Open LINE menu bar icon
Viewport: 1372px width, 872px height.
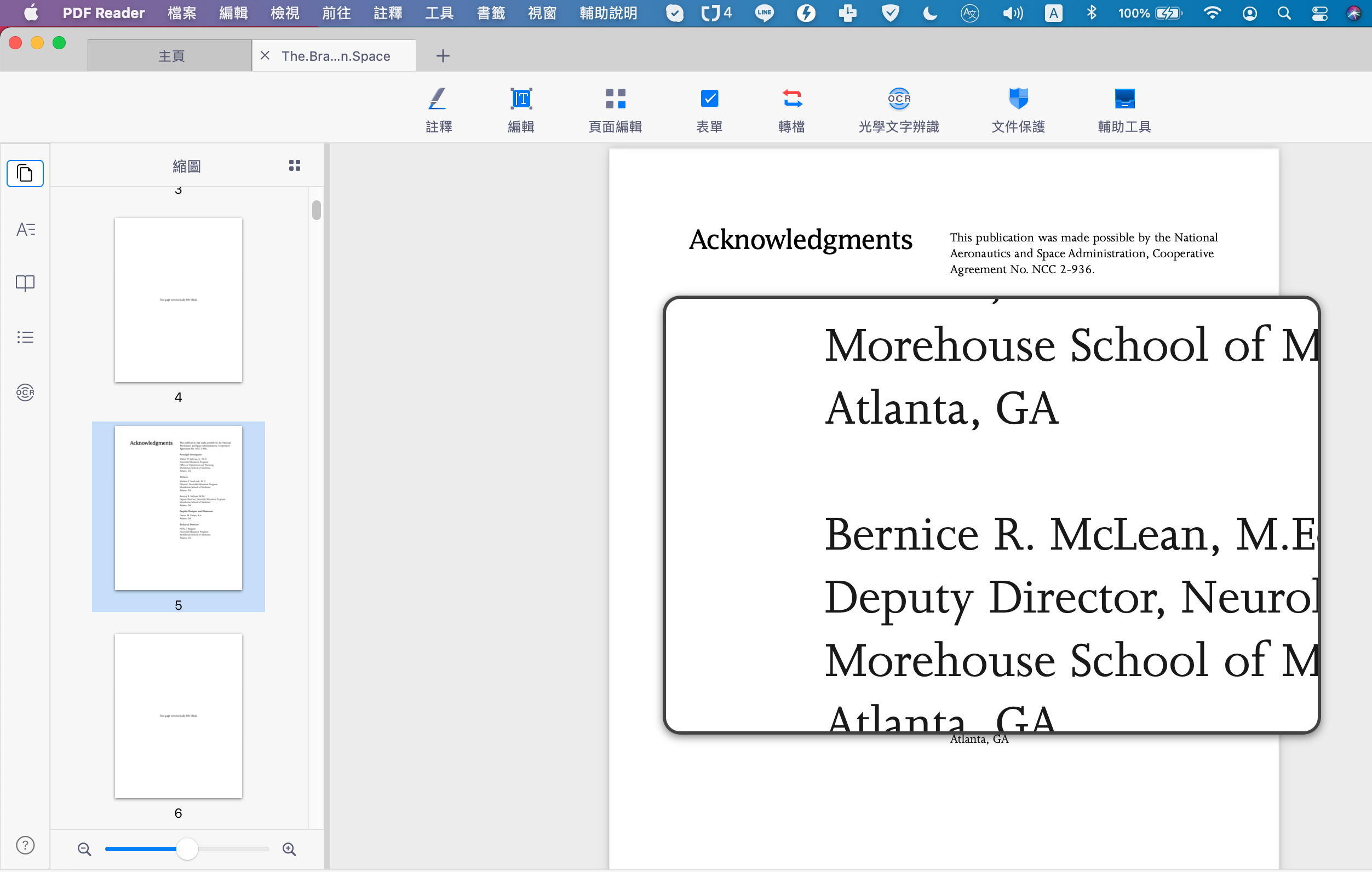pyautogui.click(x=764, y=13)
